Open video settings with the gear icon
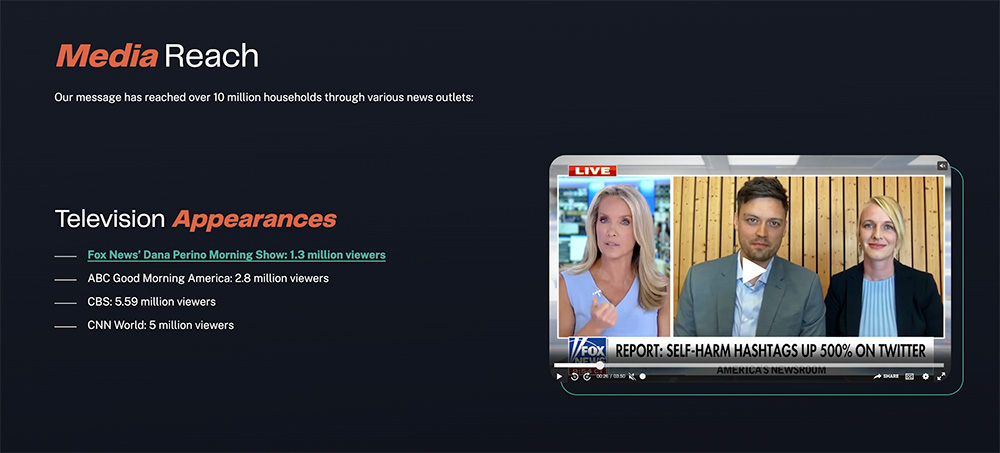This screenshot has width=1000, height=453. [925, 376]
